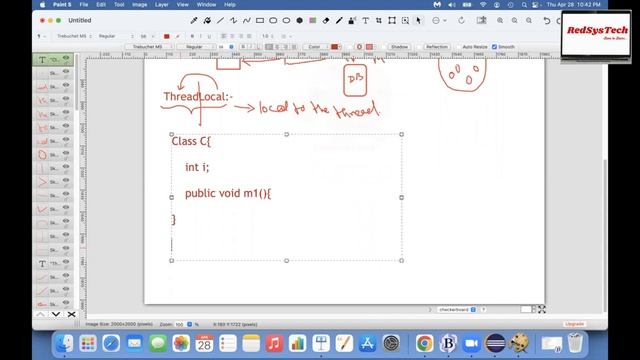The image size is (640, 360).
Task: Click the Upgrade button
Action: tap(574, 324)
